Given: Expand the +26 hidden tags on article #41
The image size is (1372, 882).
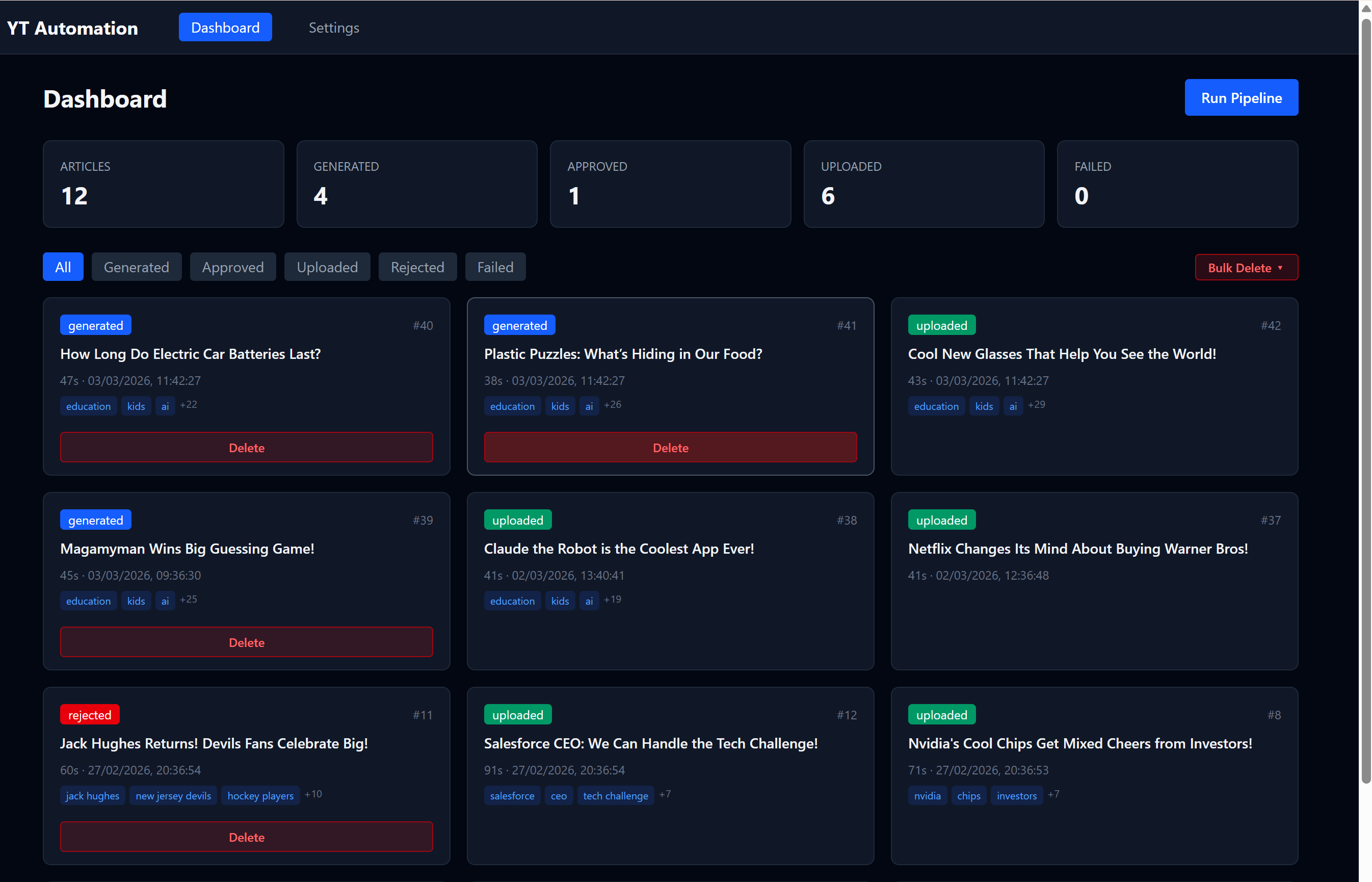Looking at the screenshot, I should point(613,405).
